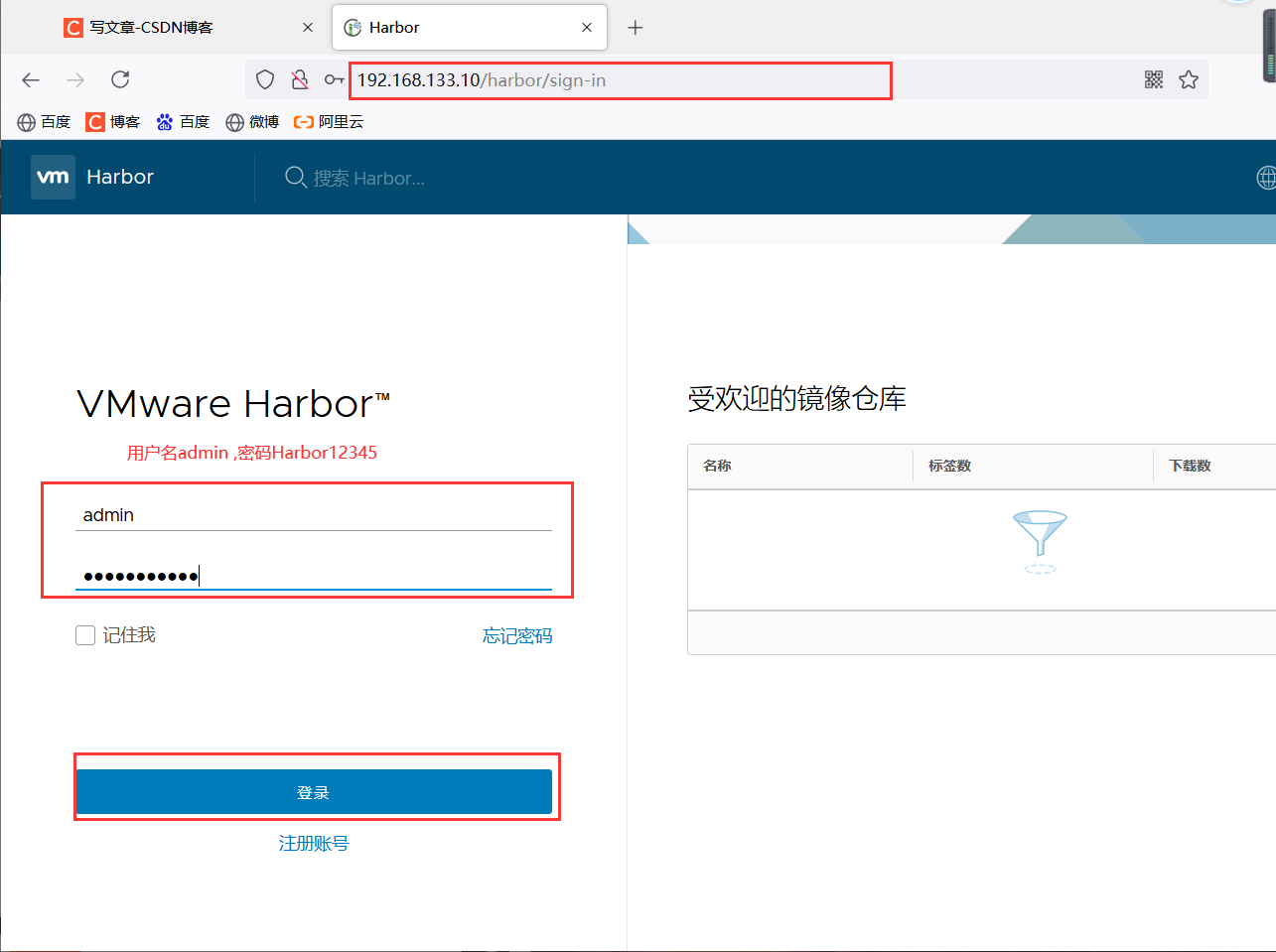
Task: Click the 忘记密码 link
Action: tap(517, 636)
